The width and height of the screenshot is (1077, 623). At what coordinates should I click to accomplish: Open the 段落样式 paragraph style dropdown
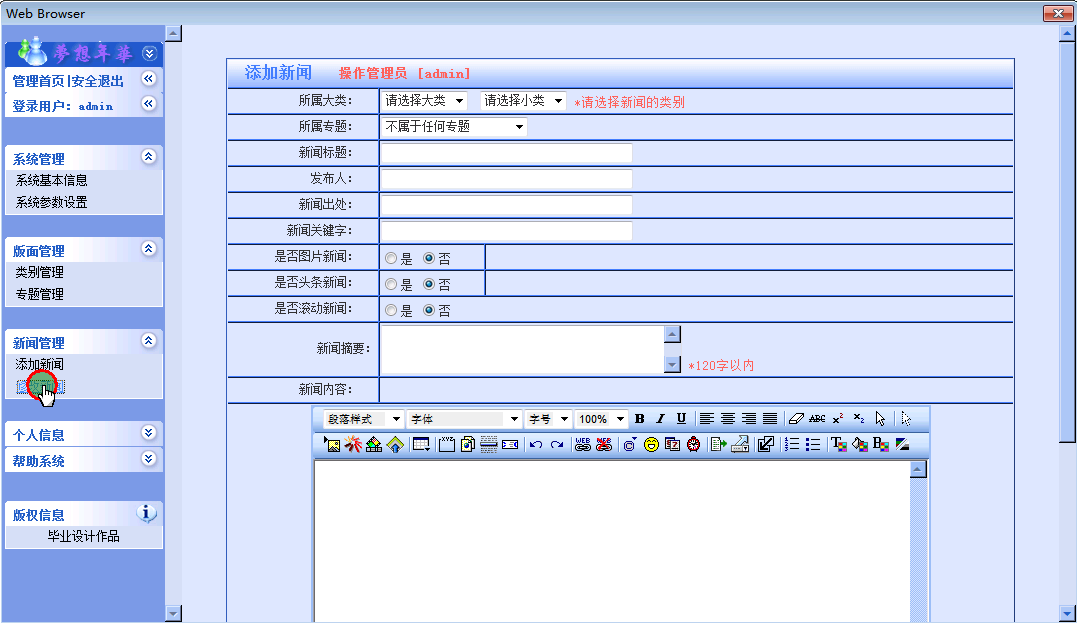pos(363,419)
